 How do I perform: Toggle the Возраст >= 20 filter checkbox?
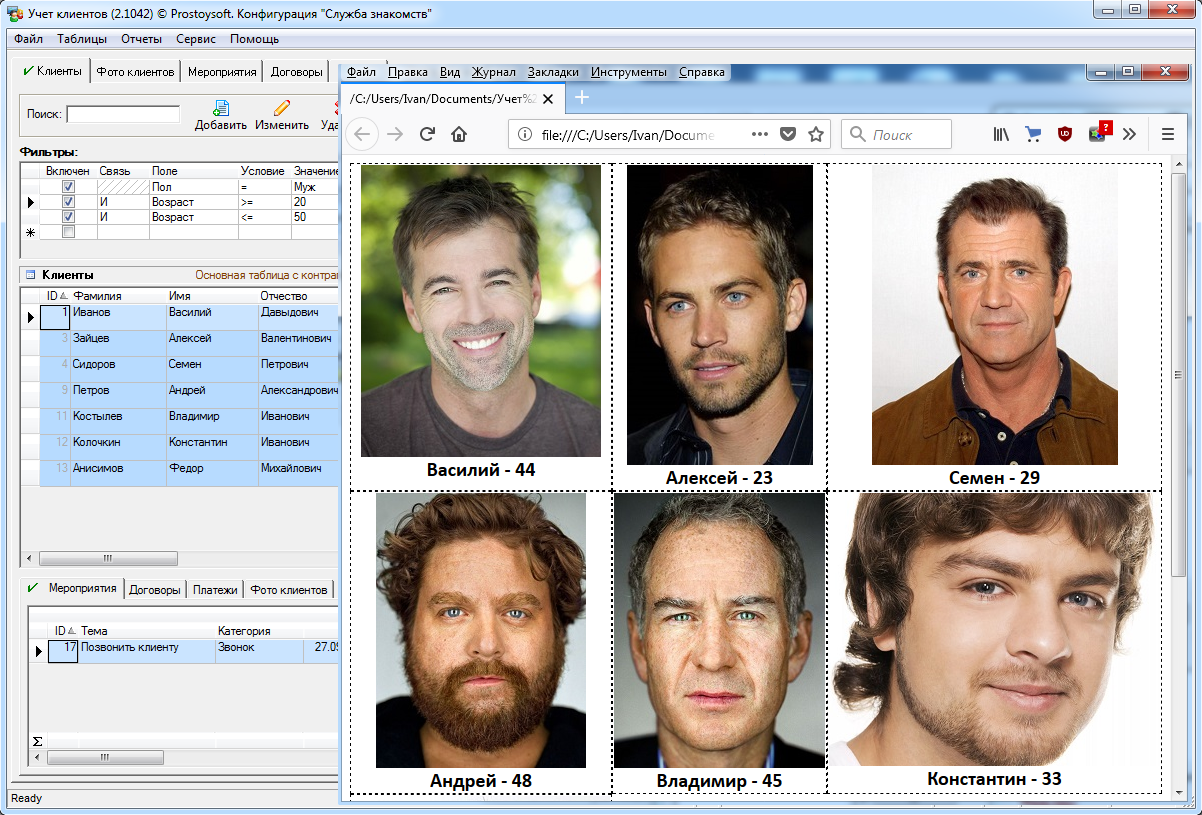69,202
